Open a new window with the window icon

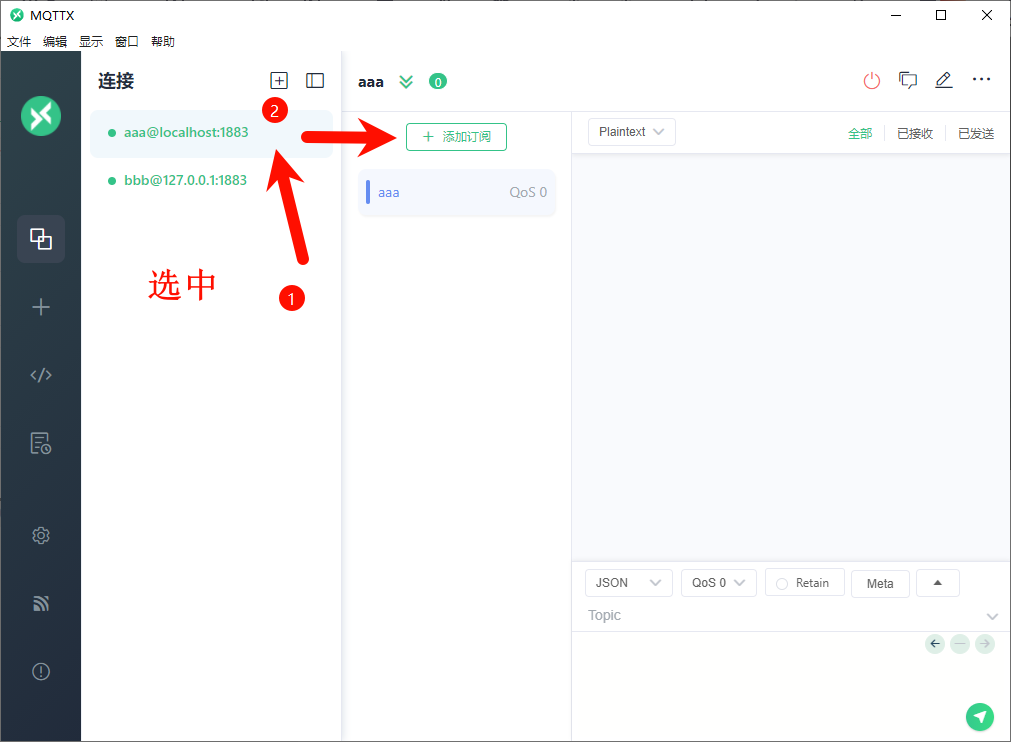click(908, 81)
